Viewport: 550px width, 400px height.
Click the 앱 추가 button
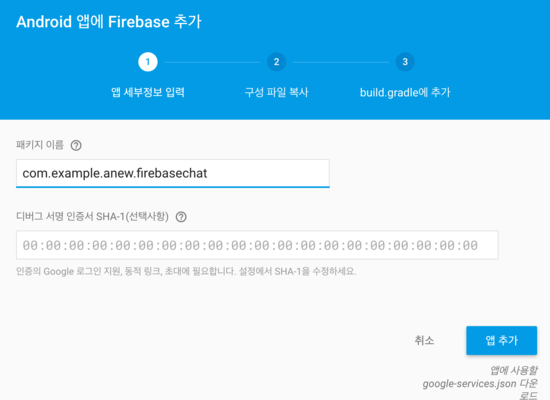(502, 340)
